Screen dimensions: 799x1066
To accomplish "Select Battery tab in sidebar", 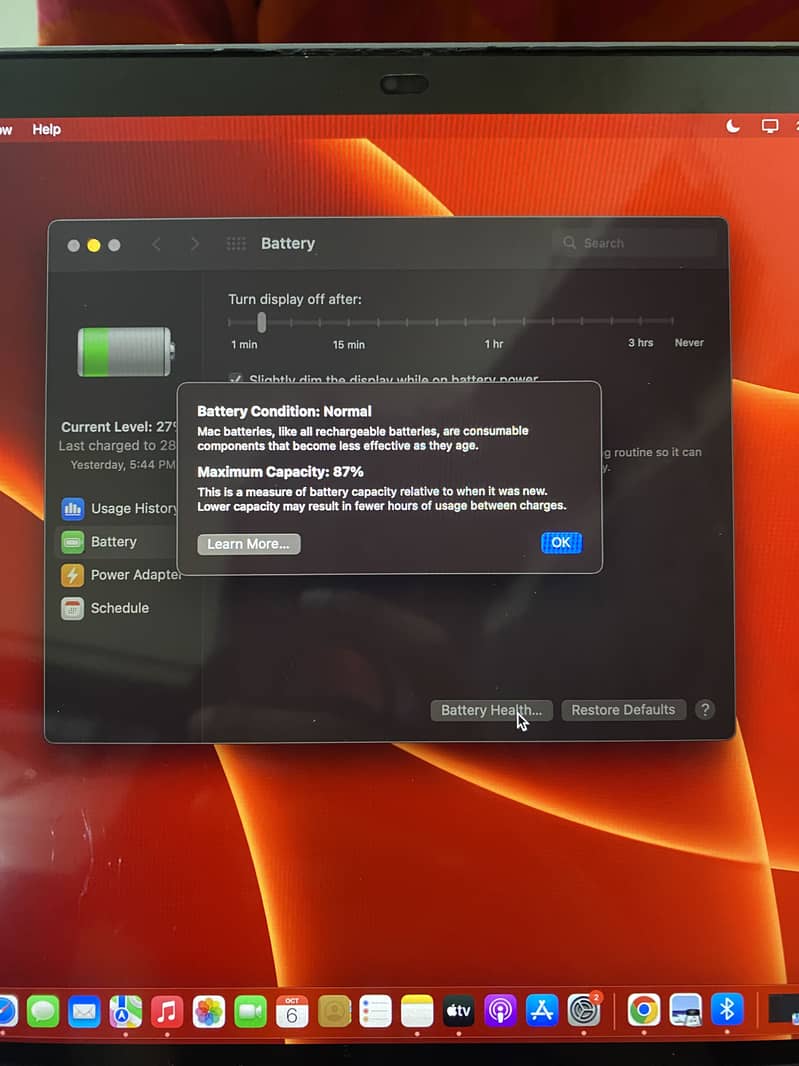I will tap(116, 542).
